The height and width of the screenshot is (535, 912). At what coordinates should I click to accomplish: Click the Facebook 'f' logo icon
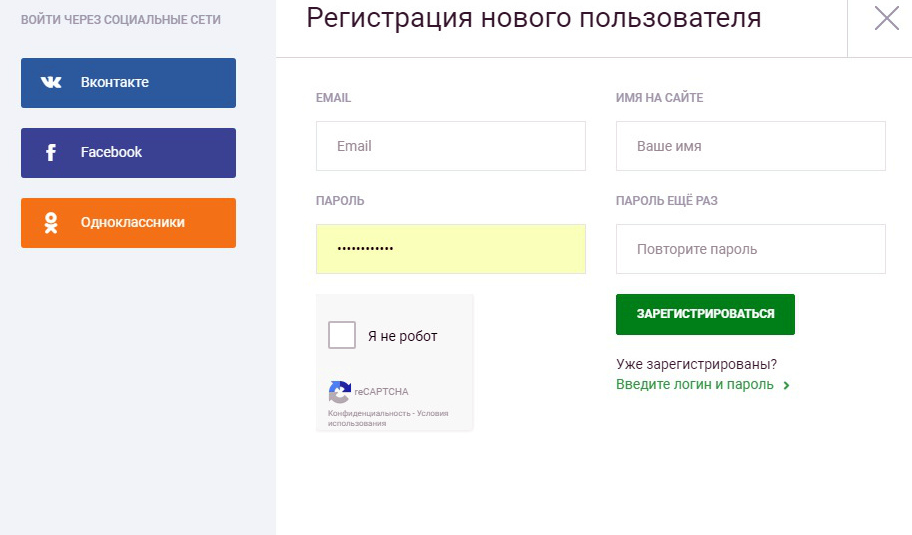(x=51, y=153)
